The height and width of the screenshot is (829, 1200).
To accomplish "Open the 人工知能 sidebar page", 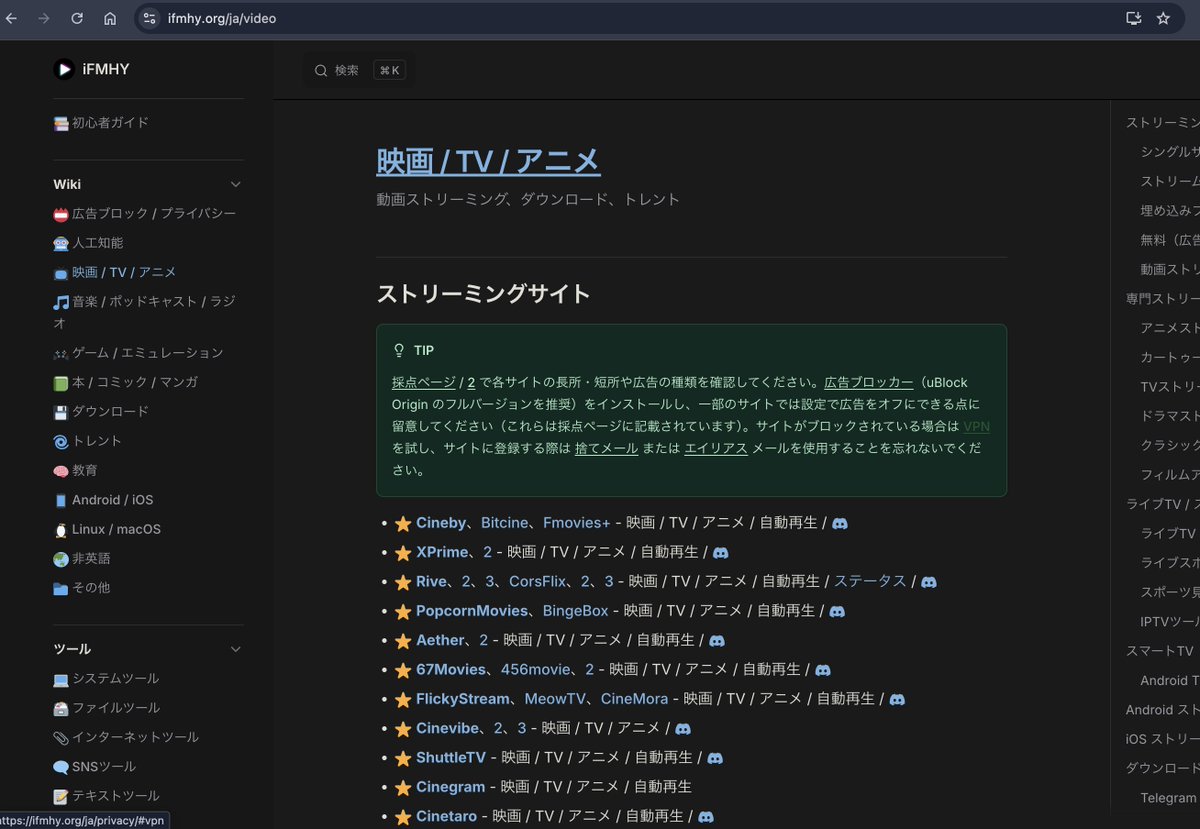I will tap(88, 243).
